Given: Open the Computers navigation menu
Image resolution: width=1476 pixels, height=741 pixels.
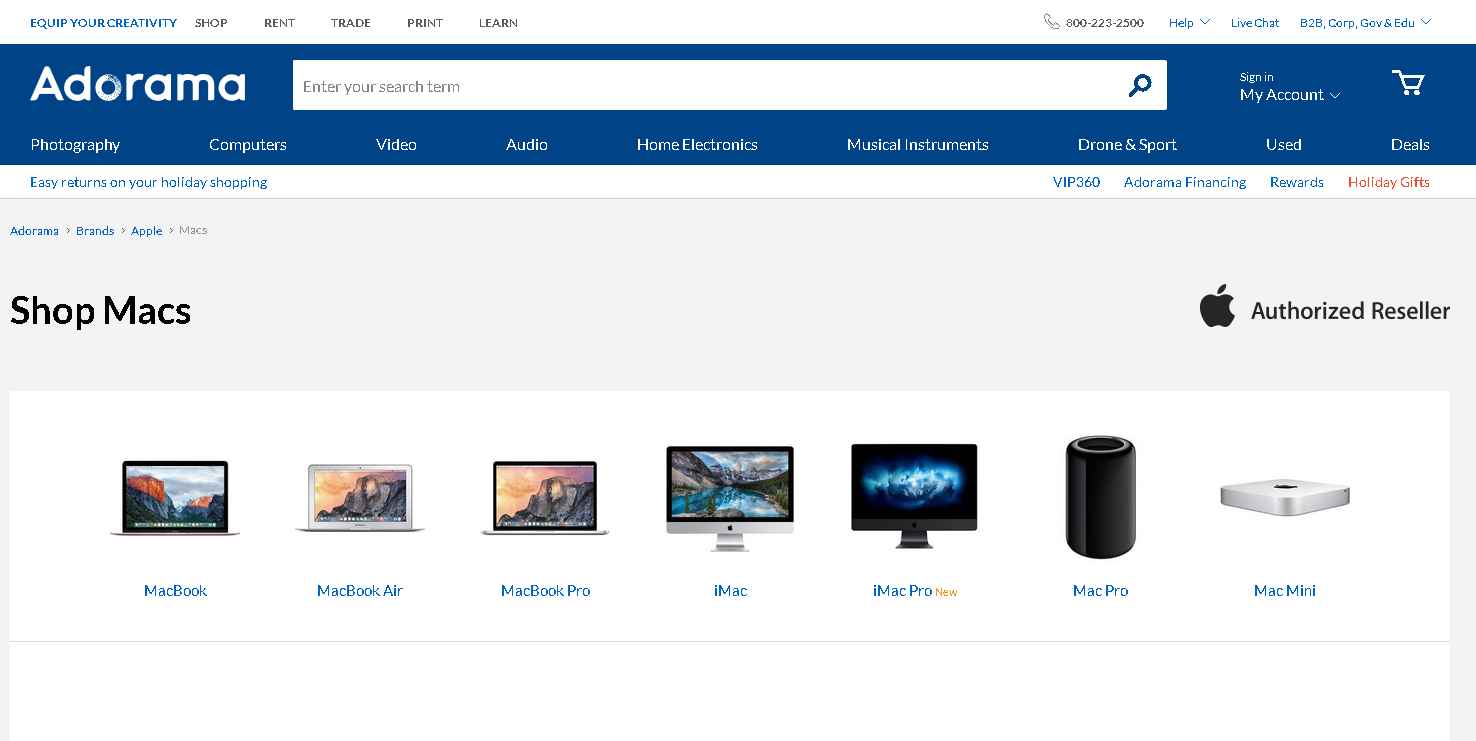Looking at the screenshot, I should coord(248,145).
